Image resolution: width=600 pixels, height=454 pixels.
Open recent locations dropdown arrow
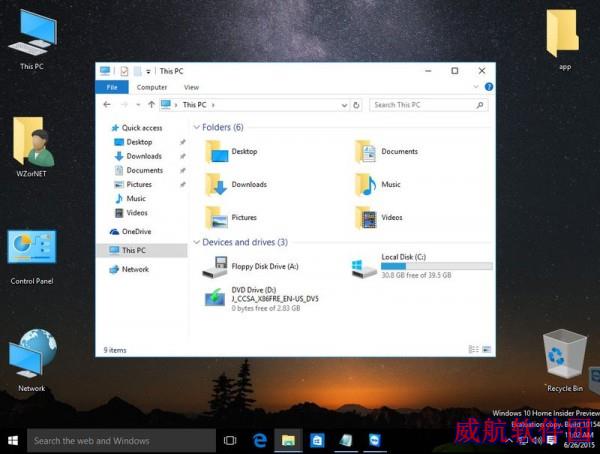[x=138, y=105]
